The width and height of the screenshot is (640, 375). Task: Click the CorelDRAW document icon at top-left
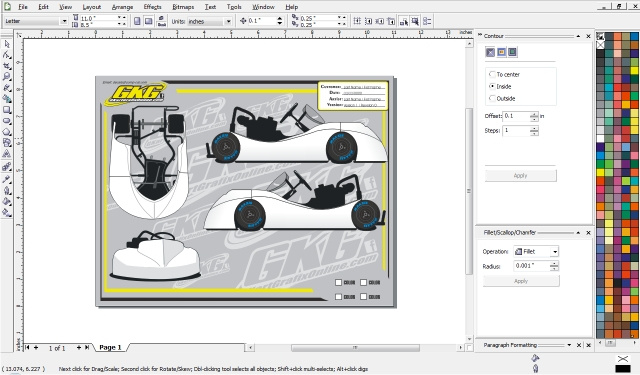click(7, 7)
